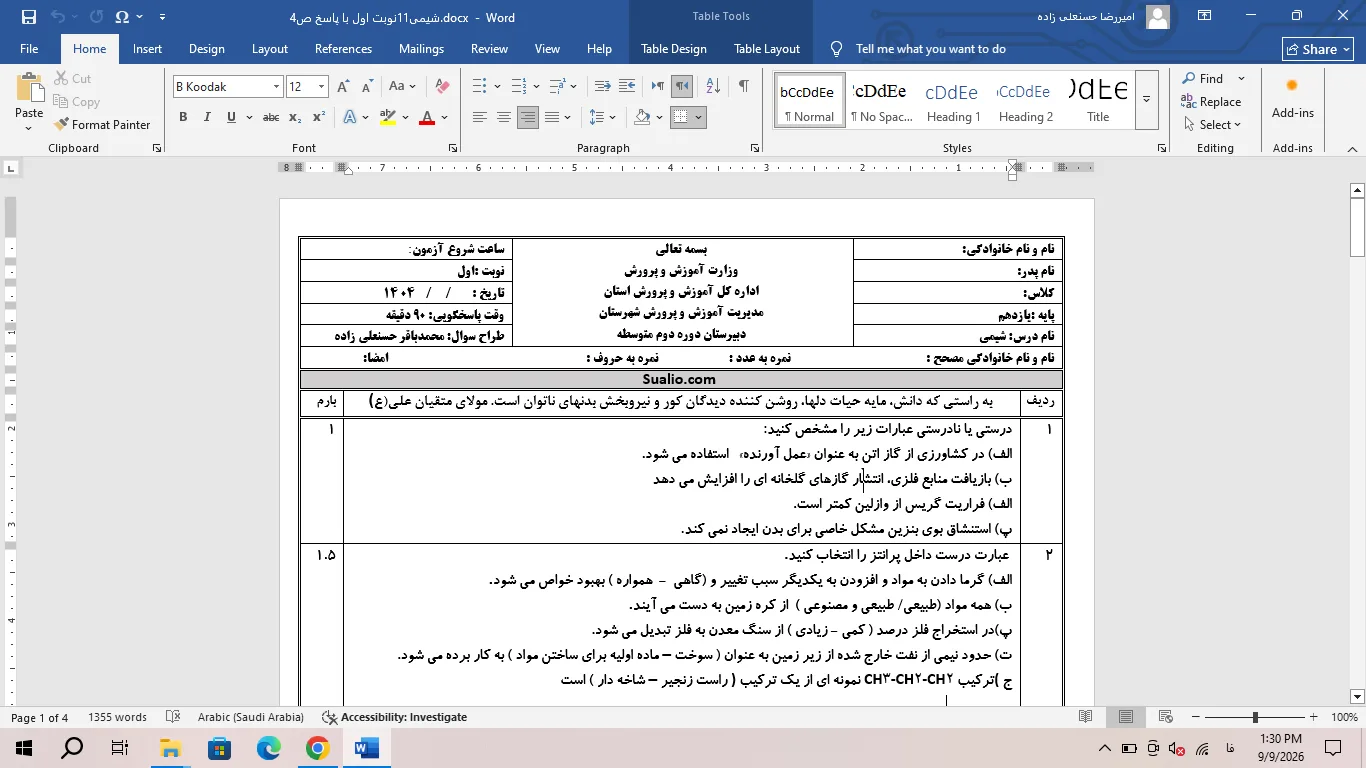Increase paragraph indent

629,87
